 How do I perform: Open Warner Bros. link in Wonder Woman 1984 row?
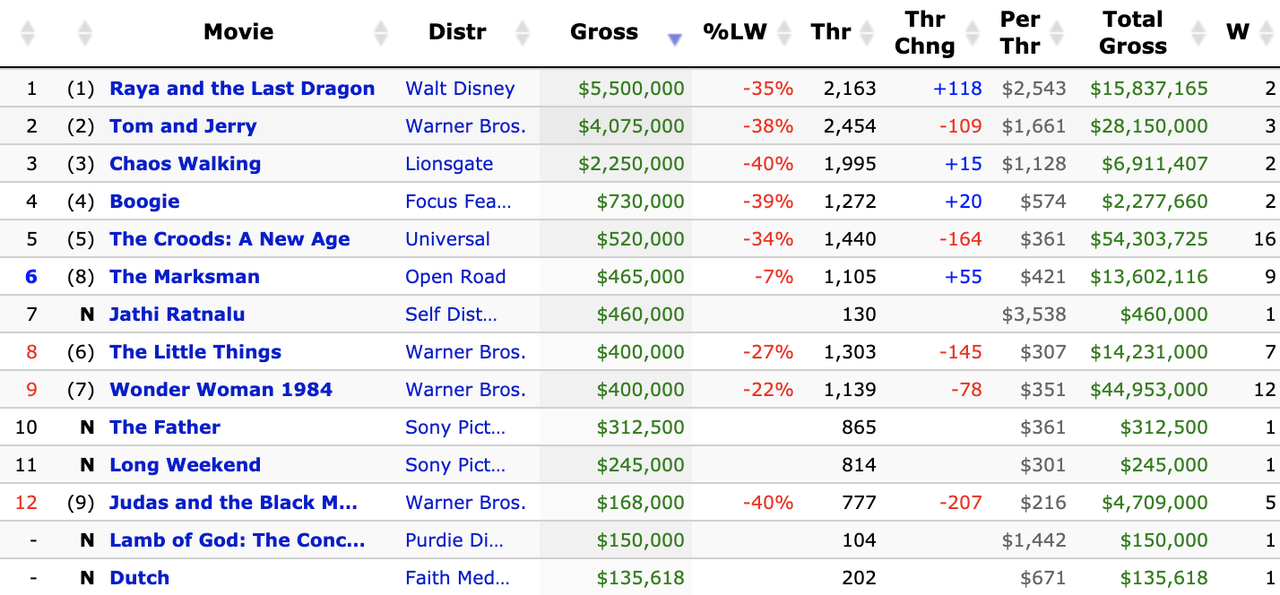point(465,390)
